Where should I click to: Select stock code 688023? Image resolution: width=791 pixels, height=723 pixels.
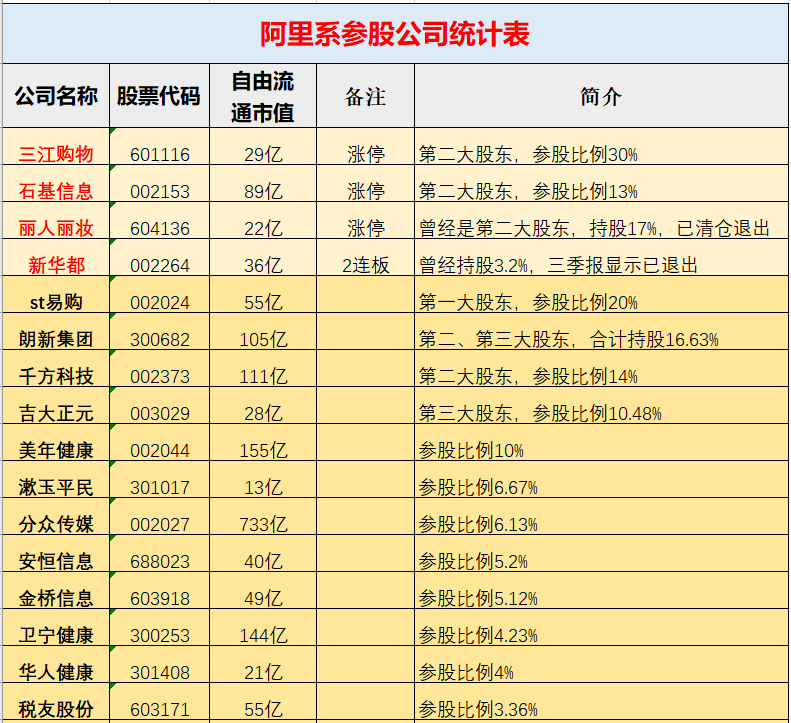click(x=159, y=553)
